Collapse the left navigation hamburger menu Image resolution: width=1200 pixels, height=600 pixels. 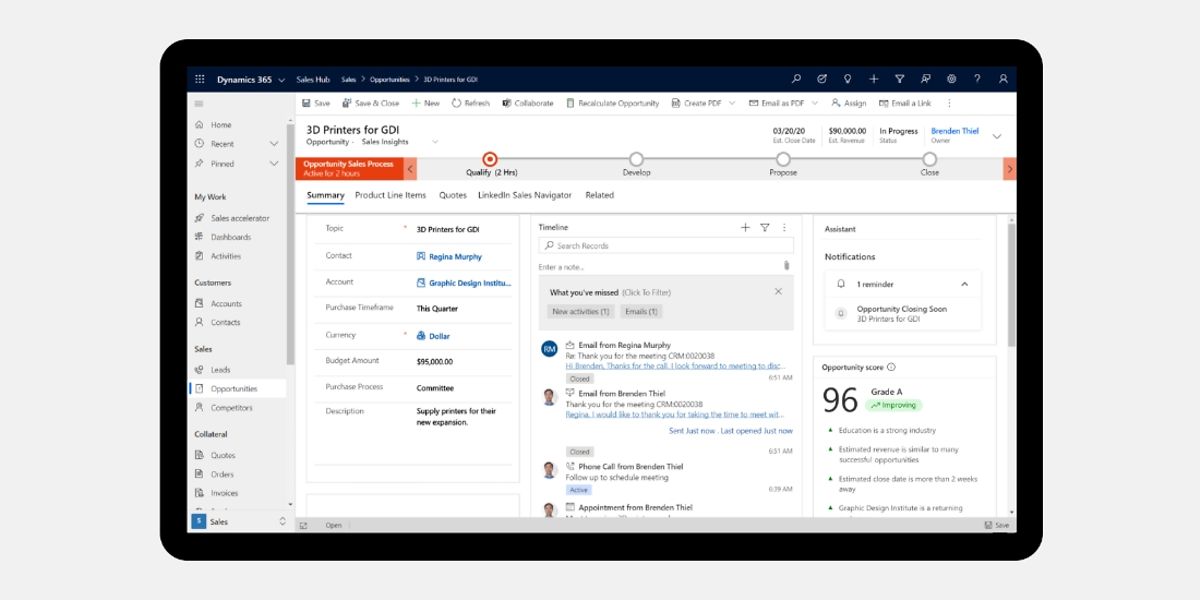click(199, 104)
